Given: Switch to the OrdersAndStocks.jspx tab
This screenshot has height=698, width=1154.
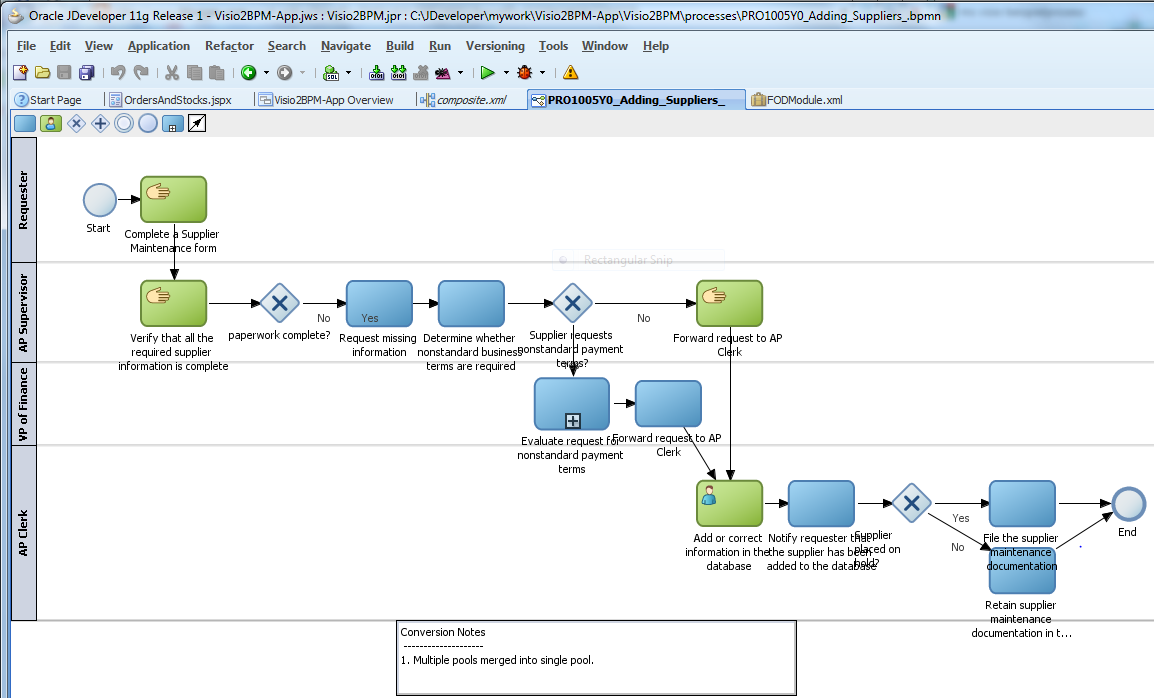Looking at the screenshot, I should pos(171,99).
